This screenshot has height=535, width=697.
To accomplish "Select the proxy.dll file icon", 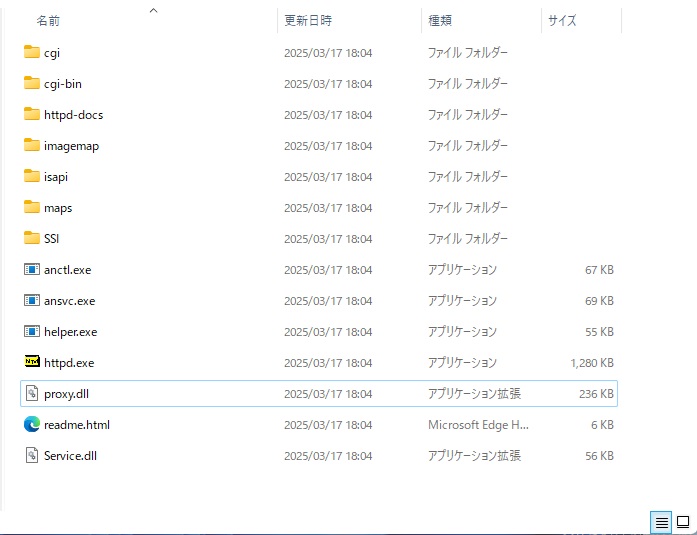I will click(x=32, y=393).
